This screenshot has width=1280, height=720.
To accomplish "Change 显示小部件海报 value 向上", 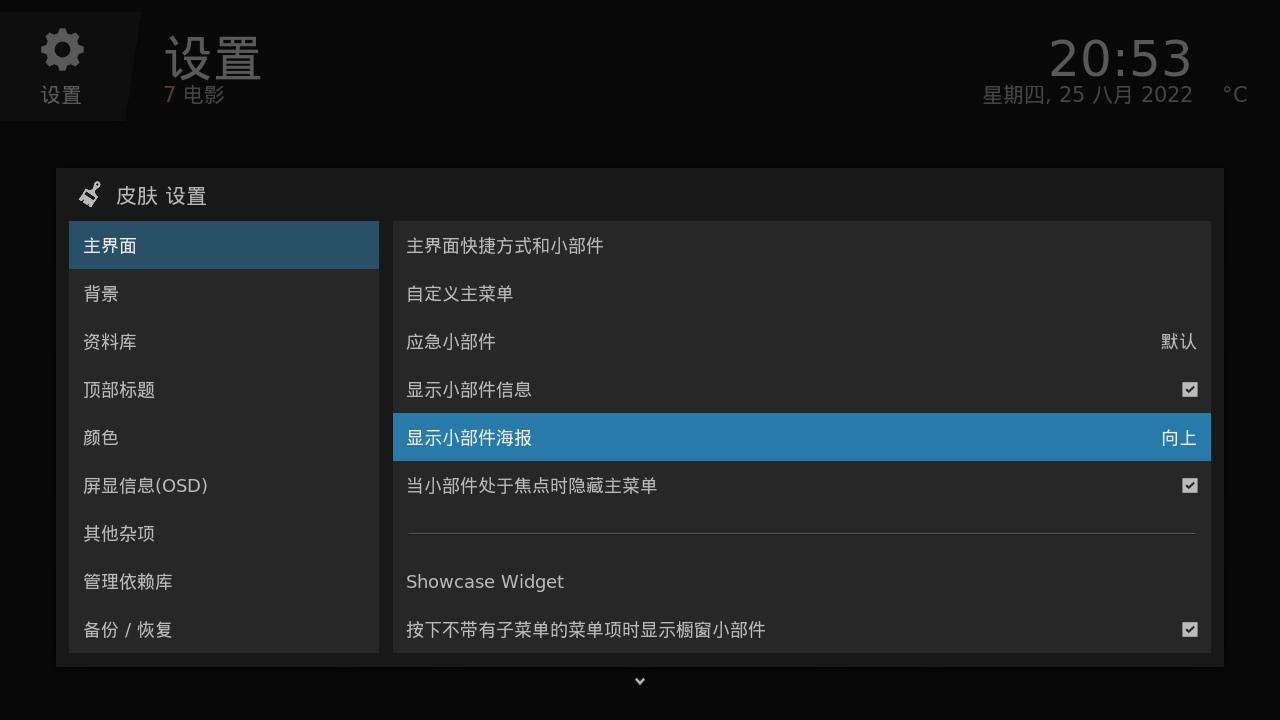I will coord(1178,438).
